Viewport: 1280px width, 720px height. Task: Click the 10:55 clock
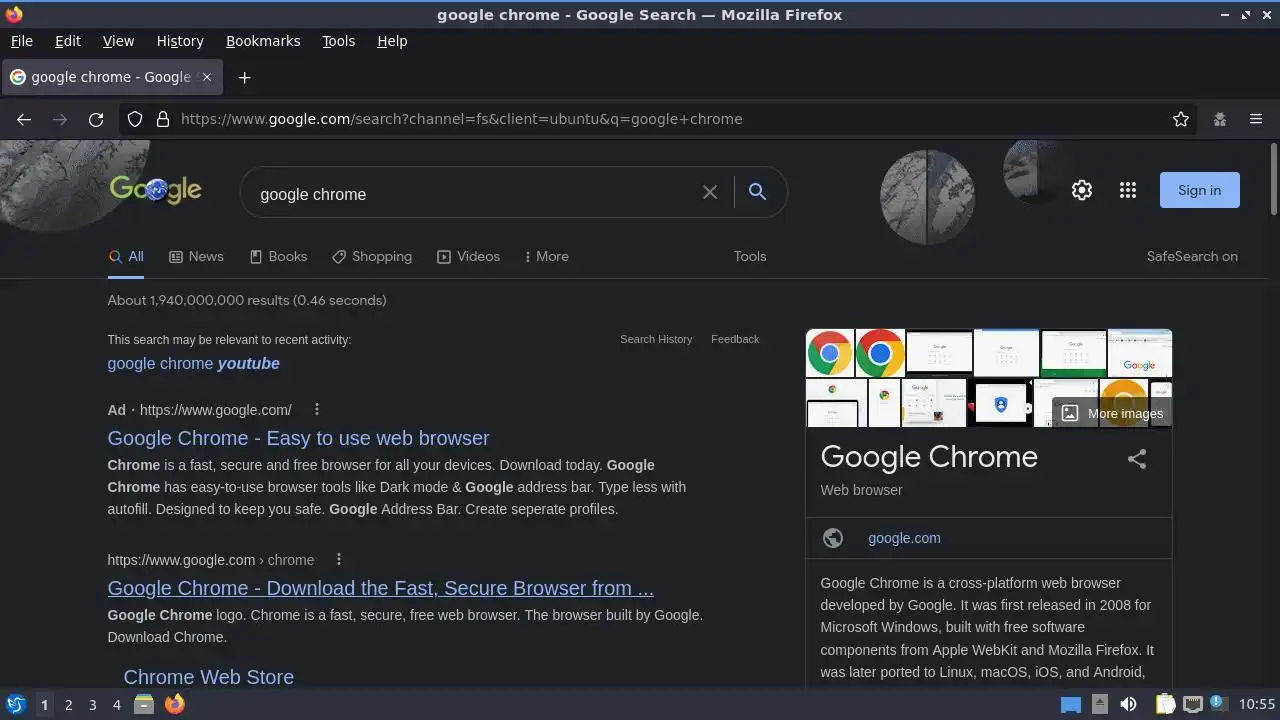(x=1257, y=704)
